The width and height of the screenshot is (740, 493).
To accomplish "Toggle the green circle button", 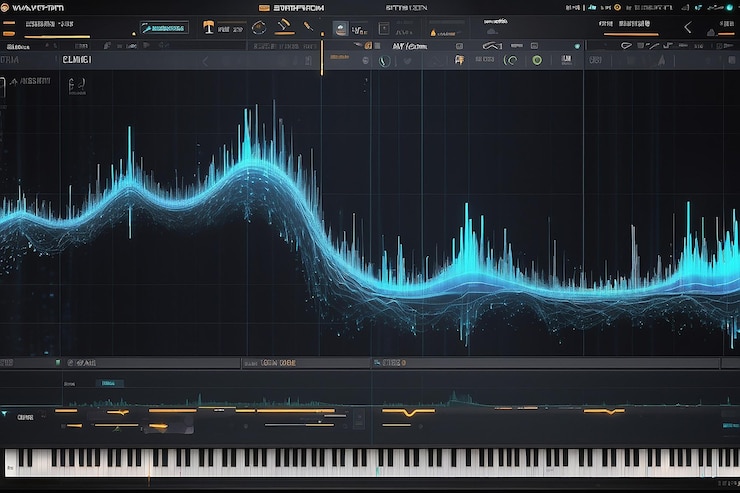I will [537, 60].
